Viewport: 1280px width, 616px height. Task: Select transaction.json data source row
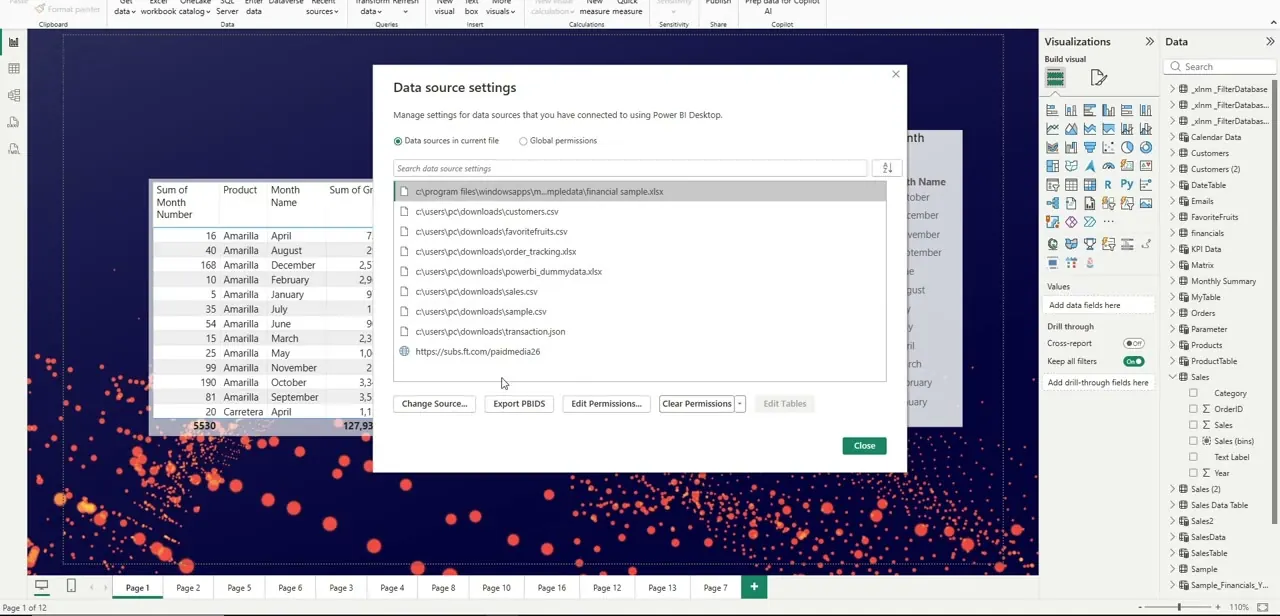pyautogui.click(x=640, y=332)
